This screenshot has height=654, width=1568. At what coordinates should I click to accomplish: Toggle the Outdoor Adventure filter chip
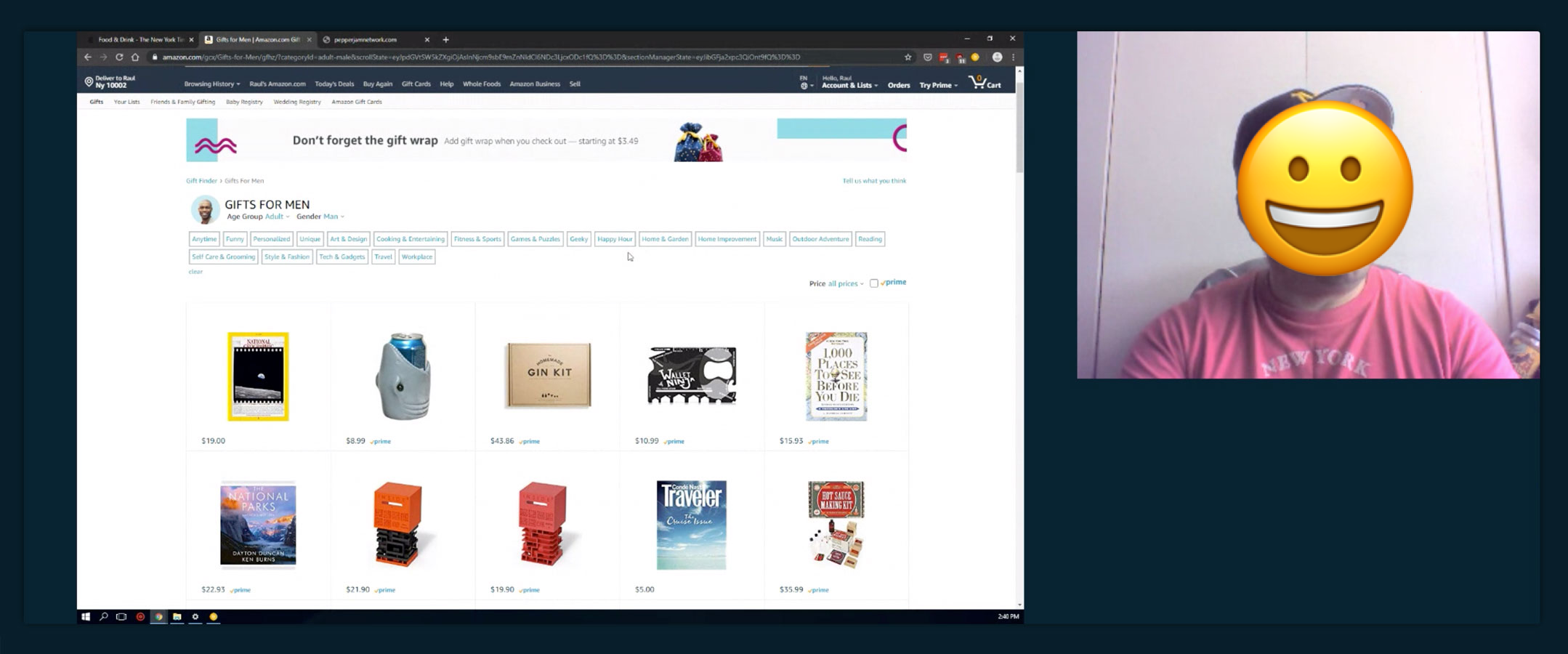click(820, 239)
